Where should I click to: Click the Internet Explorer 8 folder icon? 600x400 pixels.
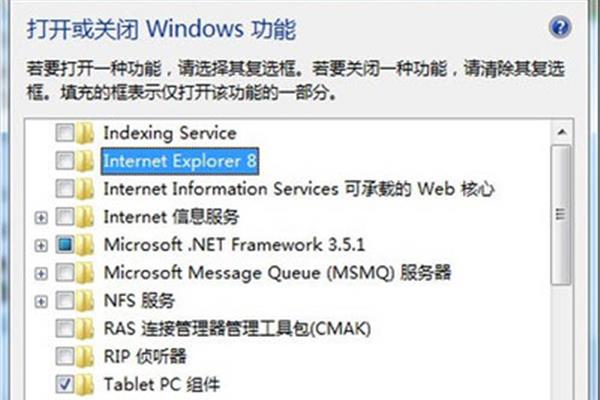coord(85,161)
